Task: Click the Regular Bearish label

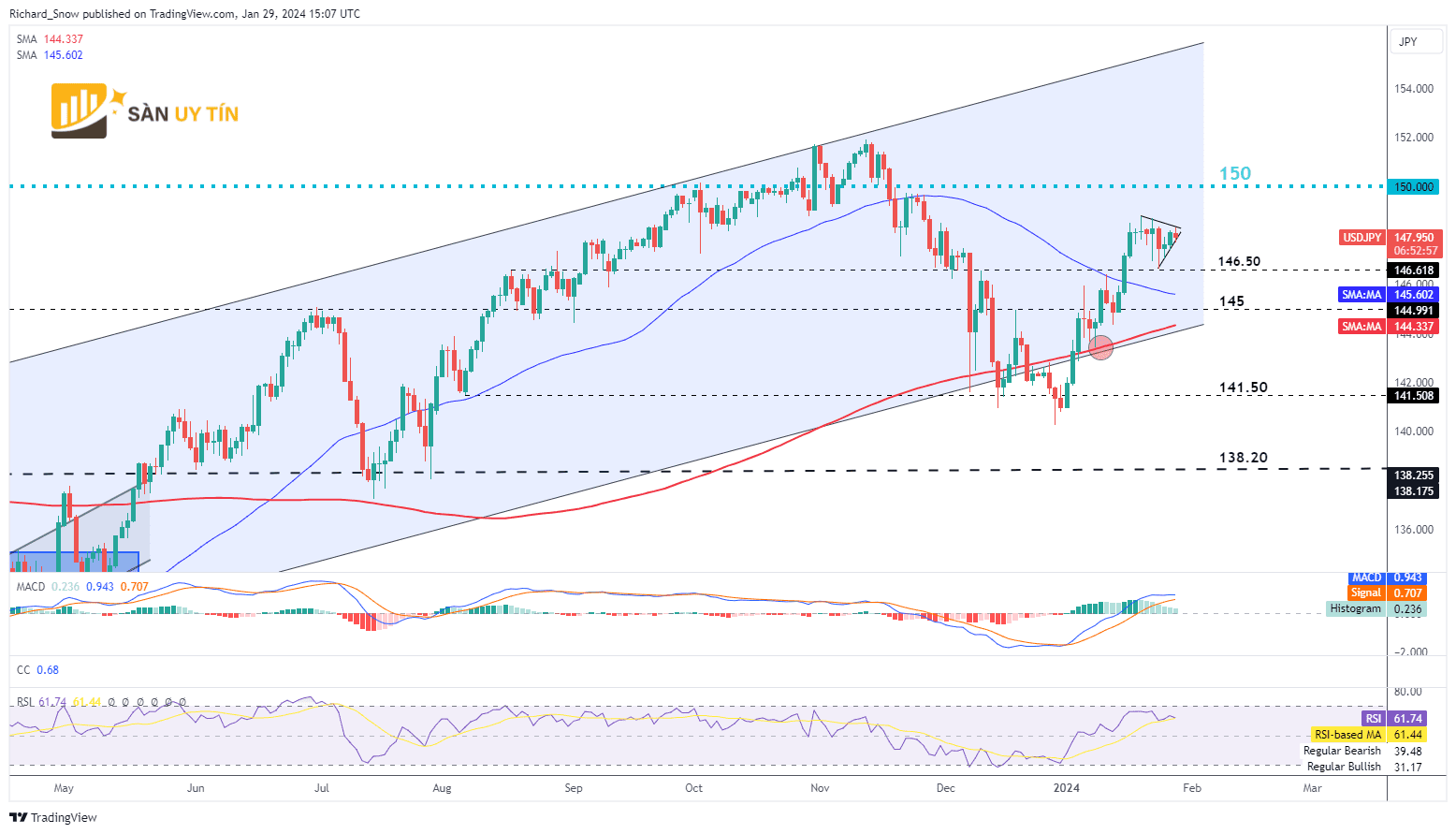Action: pyautogui.click(x=1342, y=751)
